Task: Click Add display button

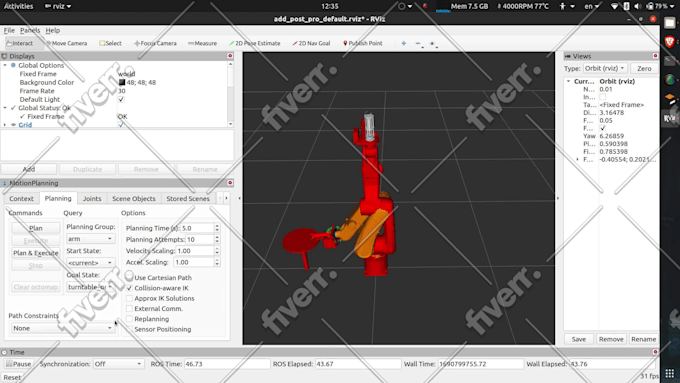Action: pos(29,169)
